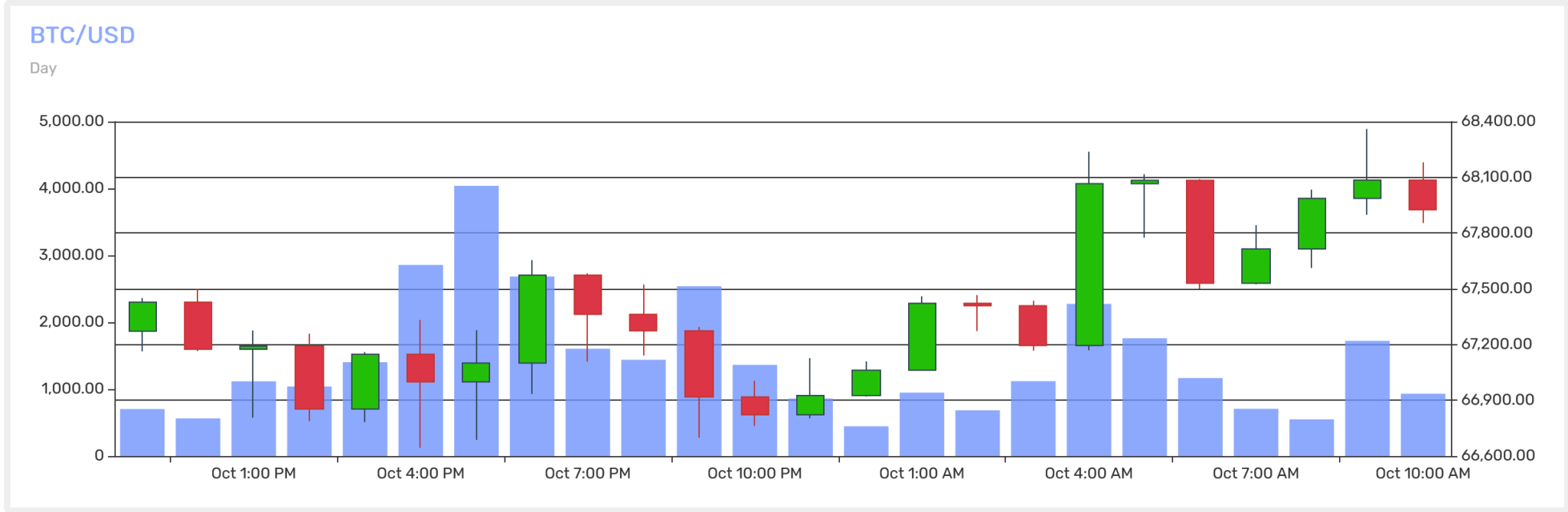Click the 1,000.00 volume axis label
The height and width of the screenshot is (512, 1568).
72,389
